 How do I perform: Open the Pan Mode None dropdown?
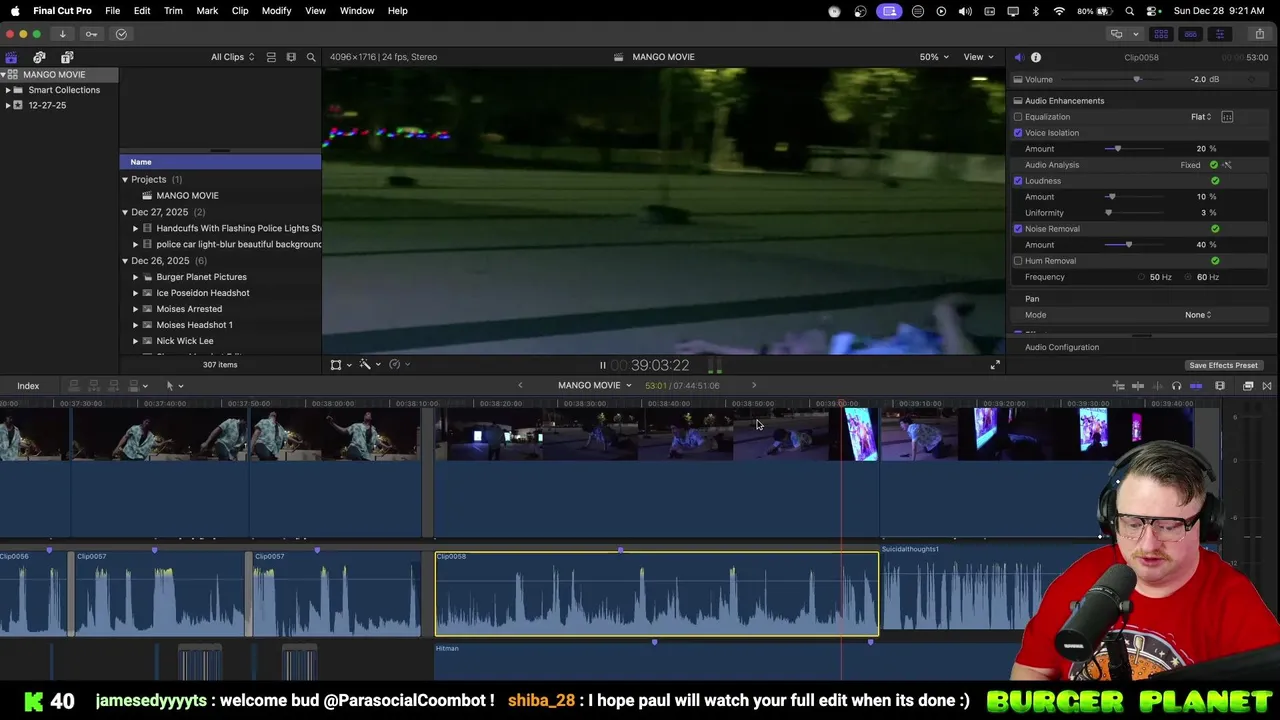pos(1198,315)
